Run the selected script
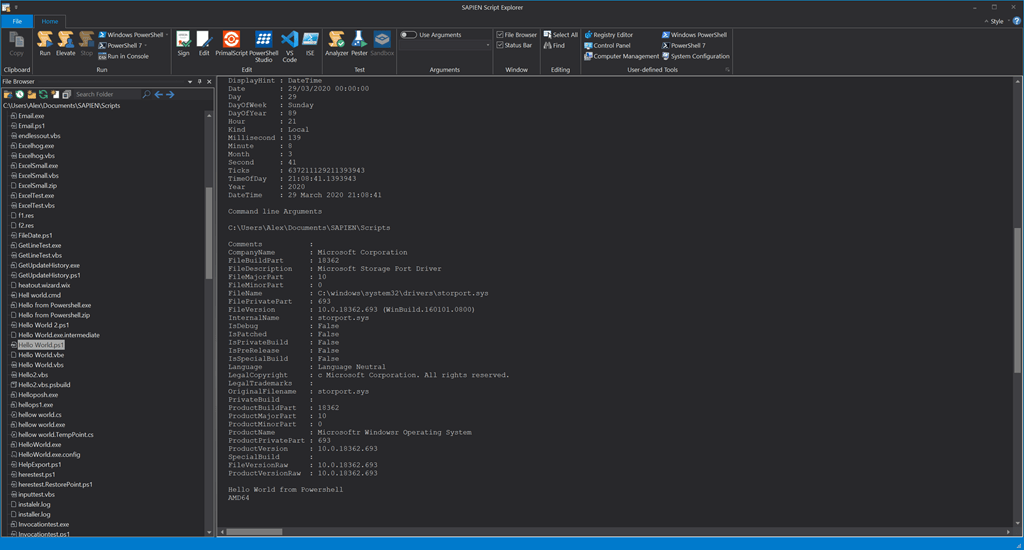The width and height of the screenshot is (1024, 550). click(x=44, y=44)
